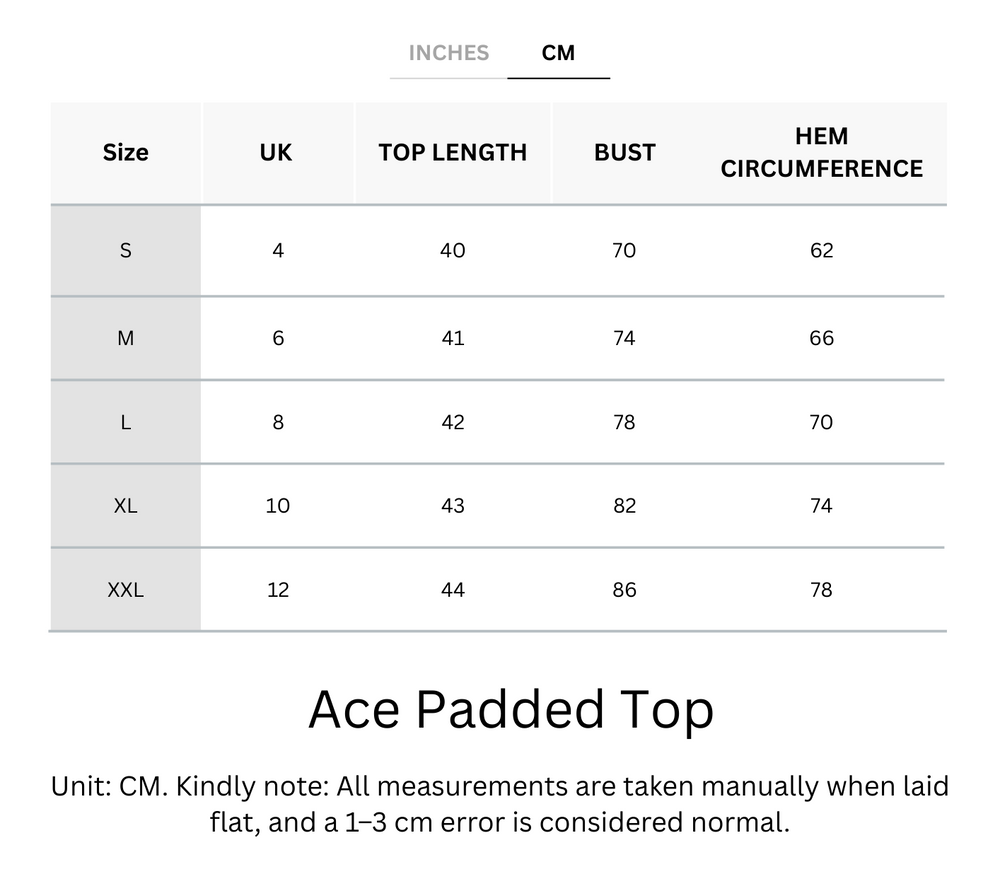Click top length value 42 for size L

coord(452,422)
